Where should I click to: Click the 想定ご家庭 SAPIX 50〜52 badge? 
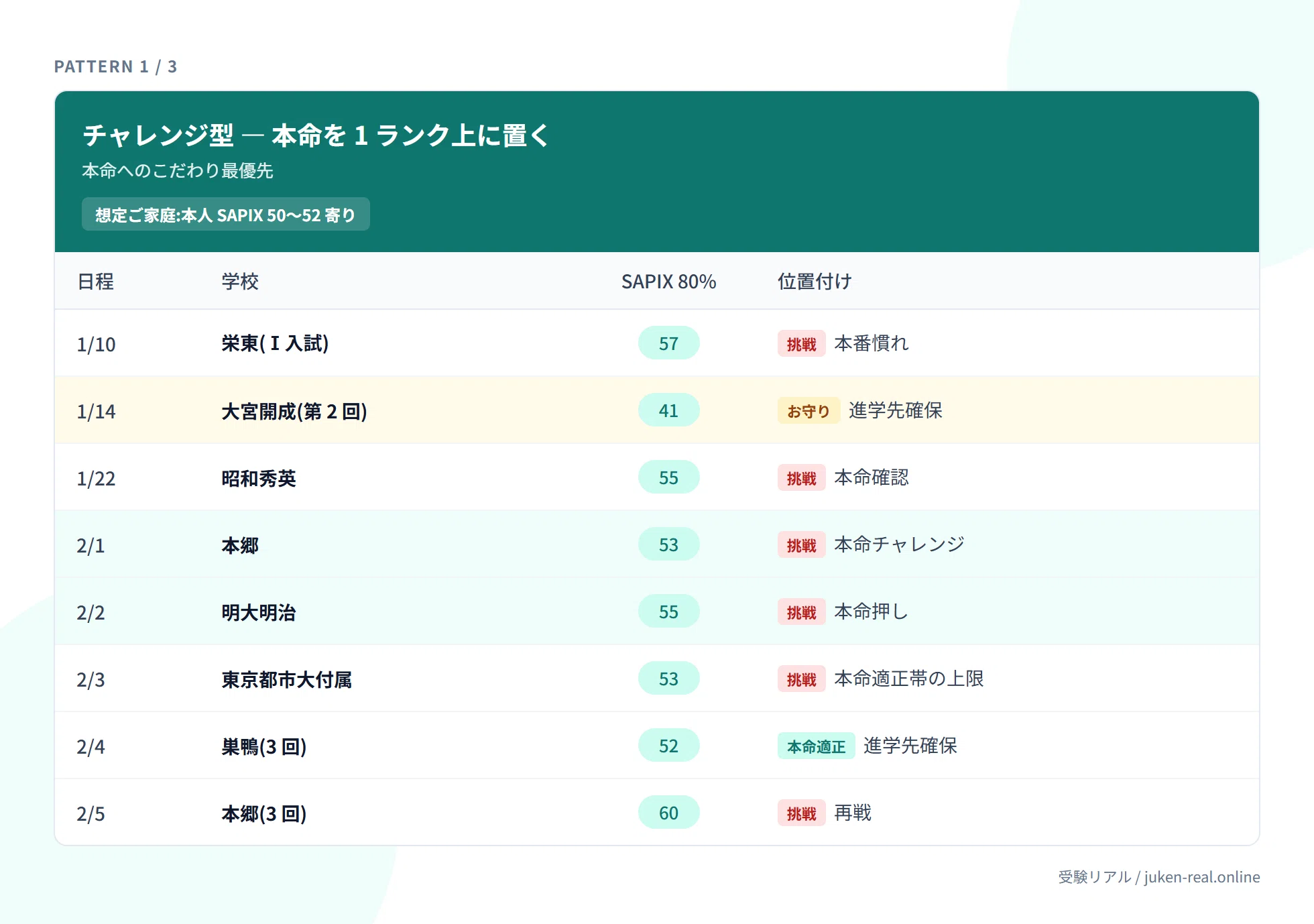pos(225,215)
